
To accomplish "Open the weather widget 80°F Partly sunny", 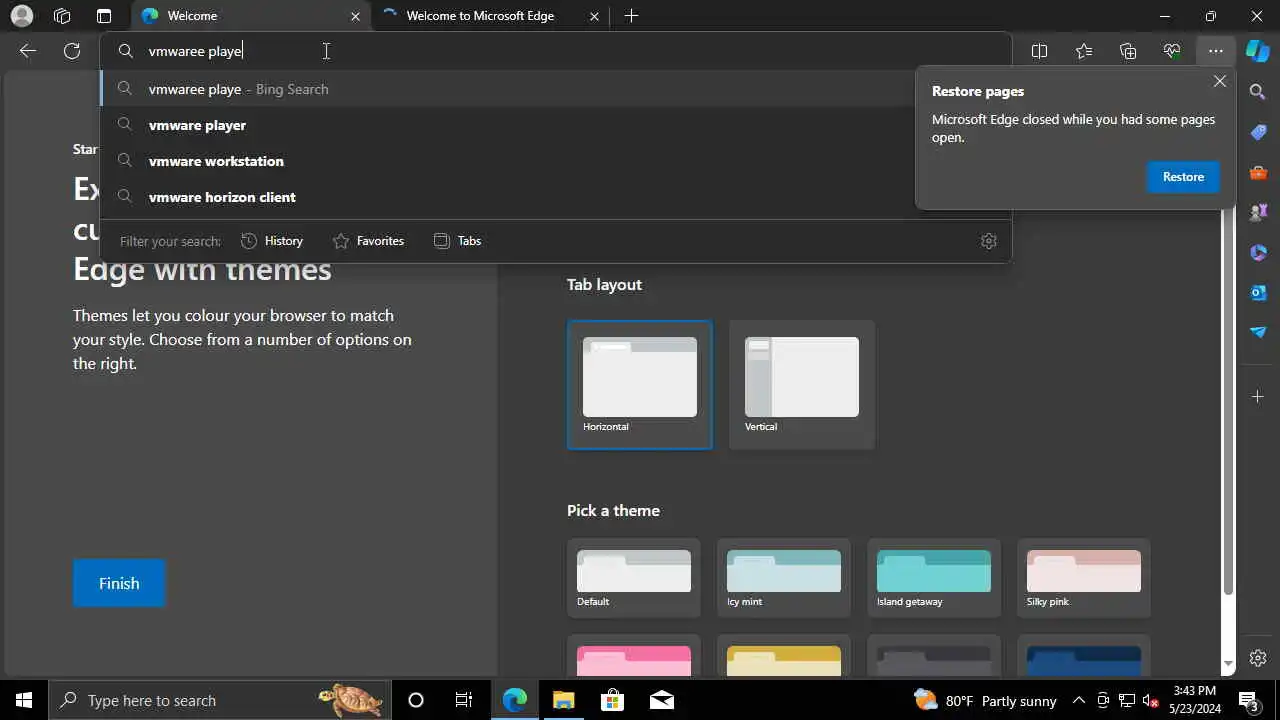I will tap(985, 700).
